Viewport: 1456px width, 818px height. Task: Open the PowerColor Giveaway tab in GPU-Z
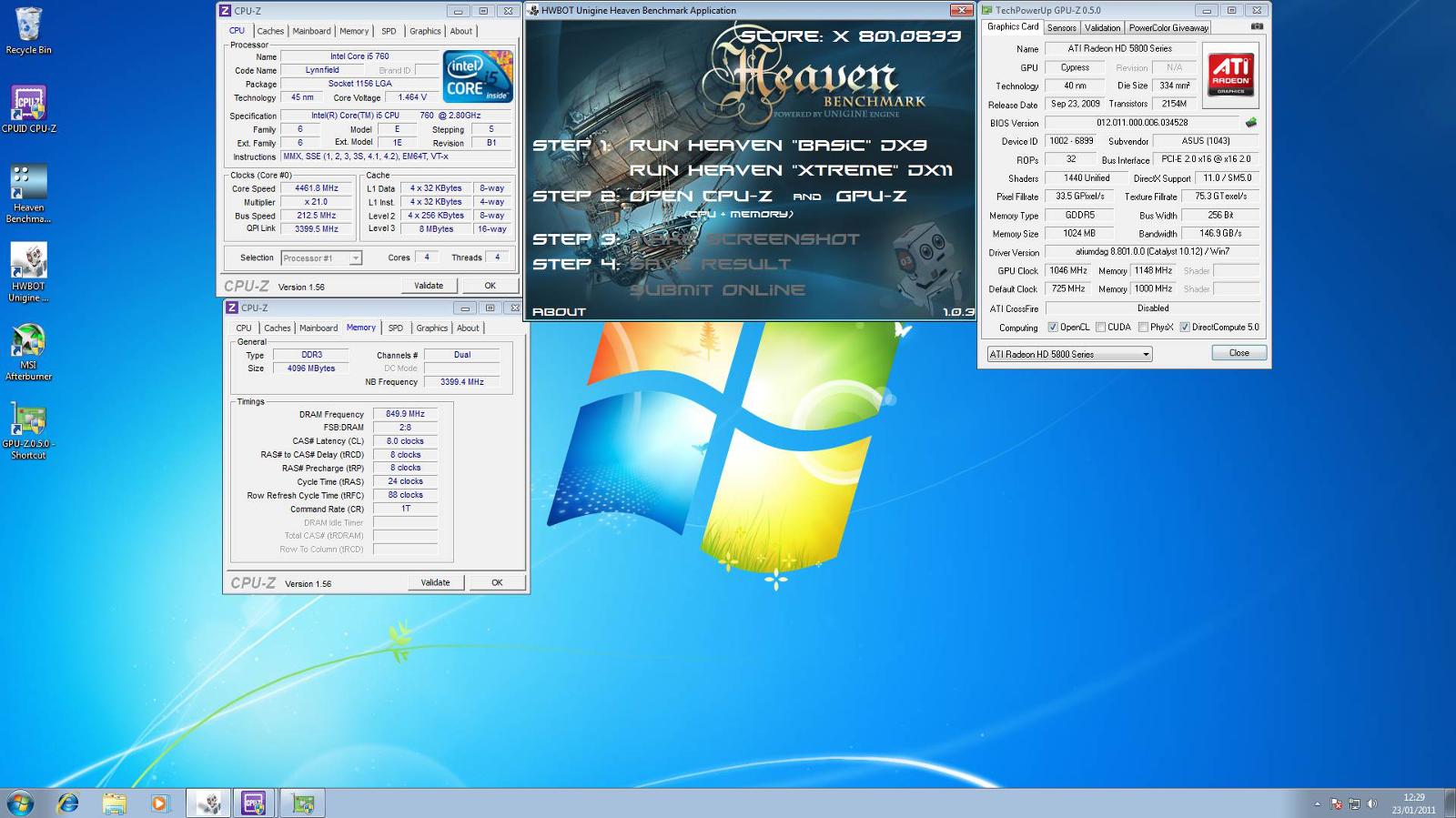tap(1168, 28)
